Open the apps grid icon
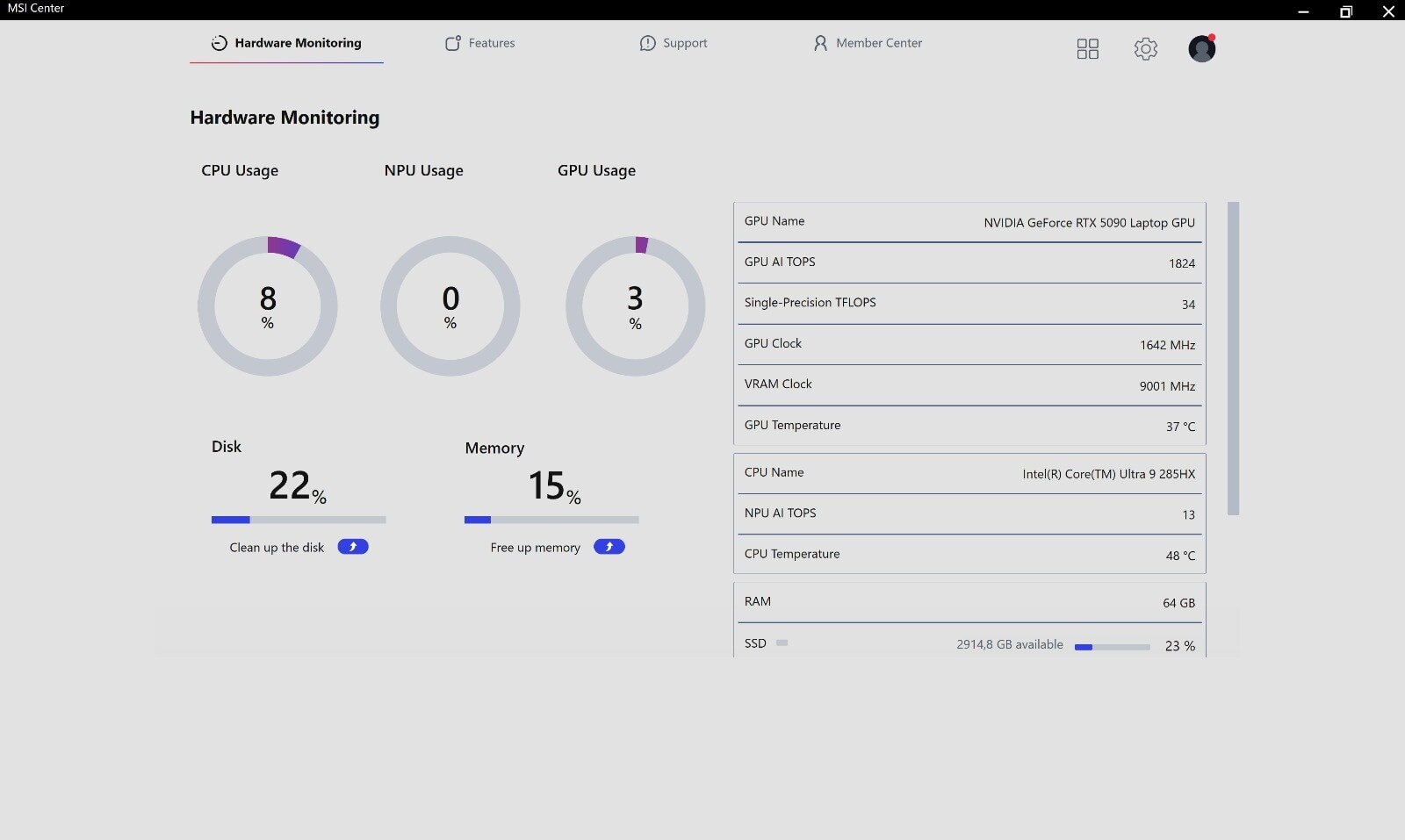The image size is (1405, 840). coord(1087,49)
